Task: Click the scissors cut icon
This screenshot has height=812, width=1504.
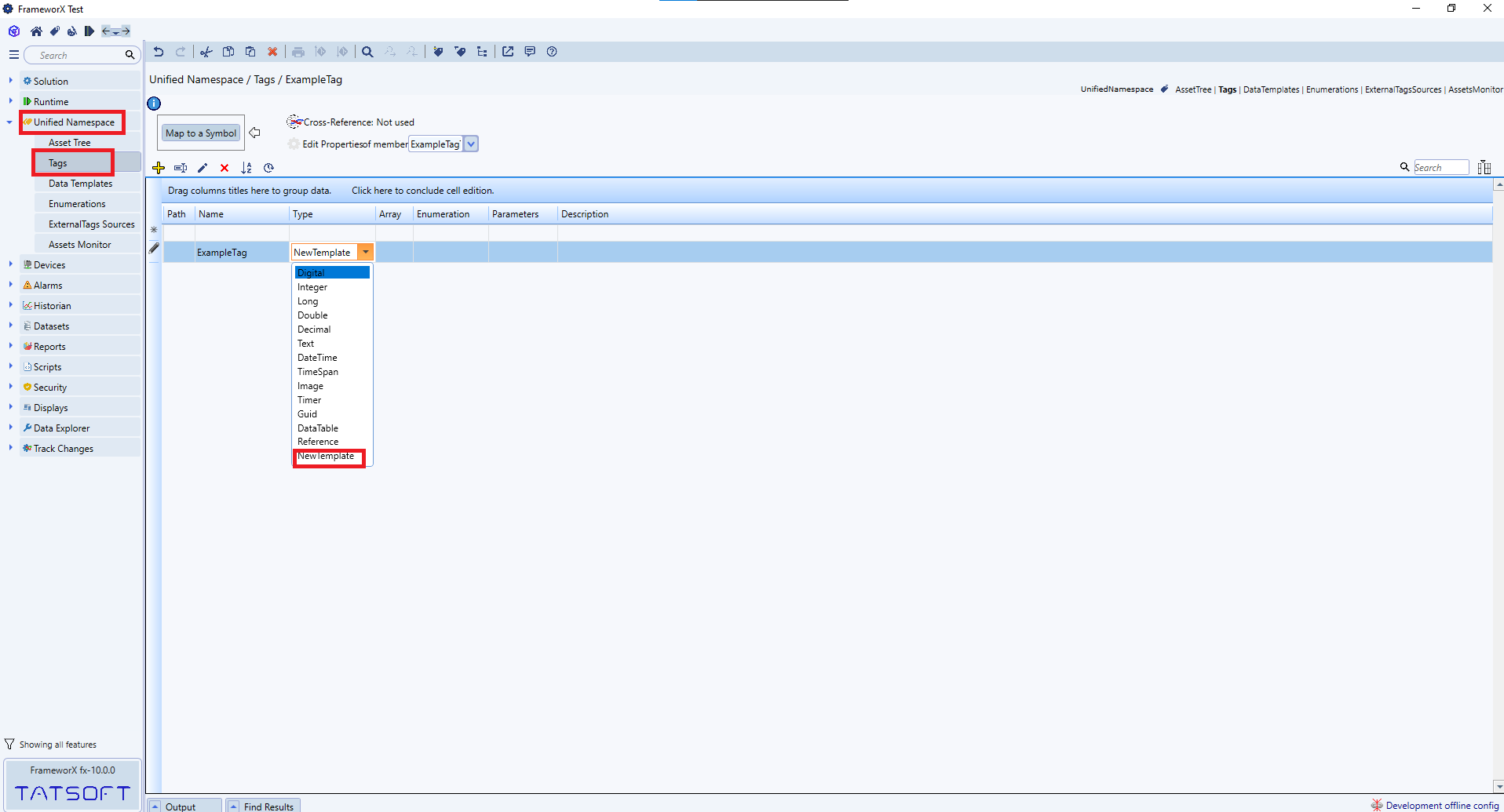Action: click(x=206, y=52)
